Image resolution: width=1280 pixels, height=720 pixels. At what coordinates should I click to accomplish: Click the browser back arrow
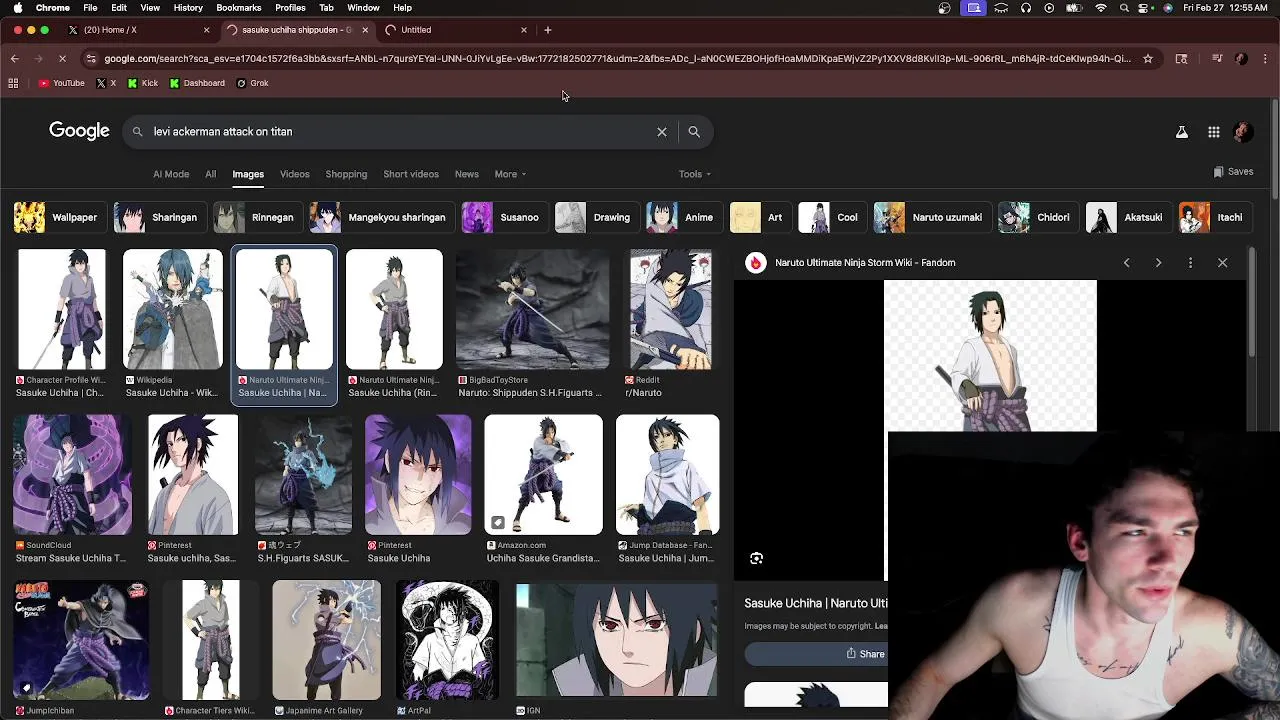point(15,59)
